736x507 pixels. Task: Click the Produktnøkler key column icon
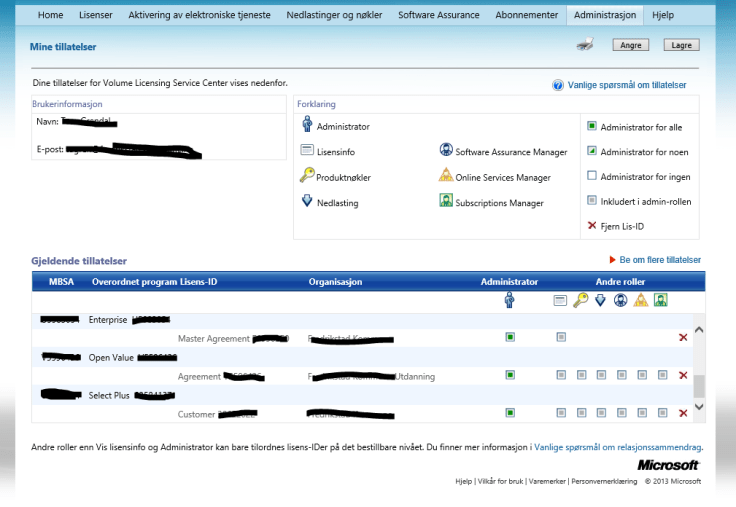(580, 300)
